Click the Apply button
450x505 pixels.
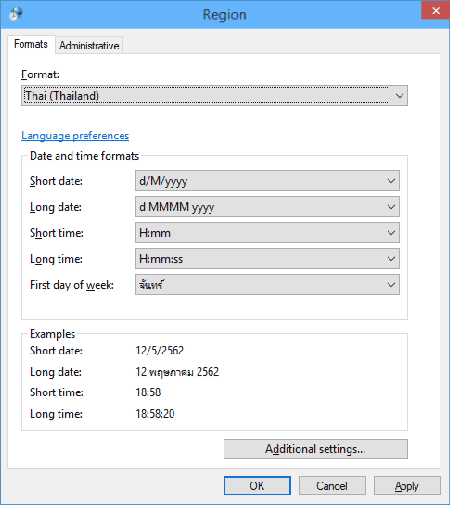[x=407, y=486]
